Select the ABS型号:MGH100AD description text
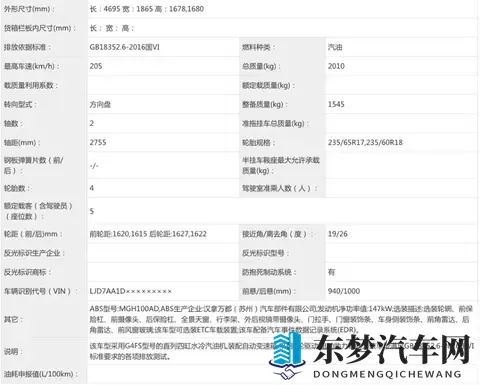480x385 pixels. tap(281, 319)
